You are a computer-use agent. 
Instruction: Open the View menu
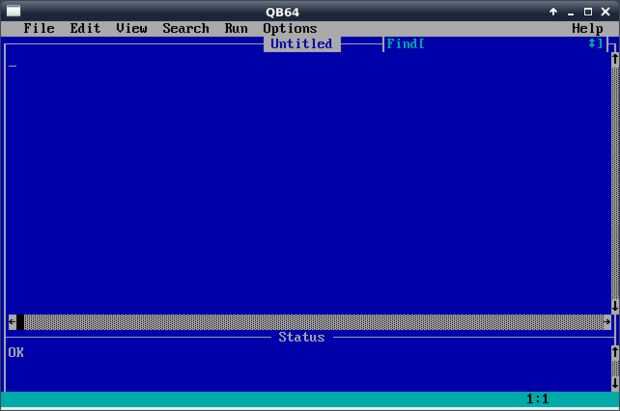click(x=132, y=28)
